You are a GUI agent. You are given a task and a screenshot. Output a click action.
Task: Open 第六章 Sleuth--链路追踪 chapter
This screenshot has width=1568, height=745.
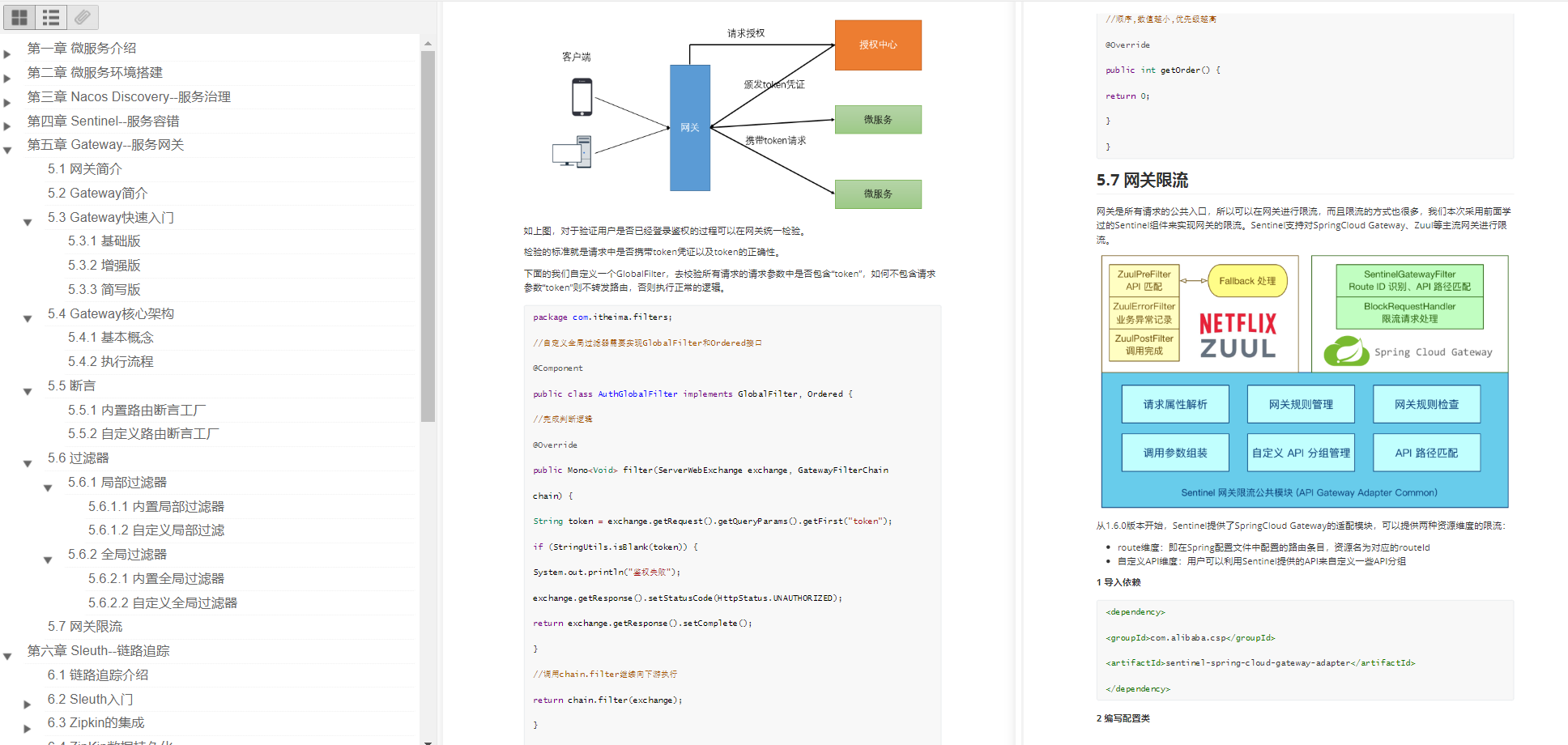(x=98, y=651)
